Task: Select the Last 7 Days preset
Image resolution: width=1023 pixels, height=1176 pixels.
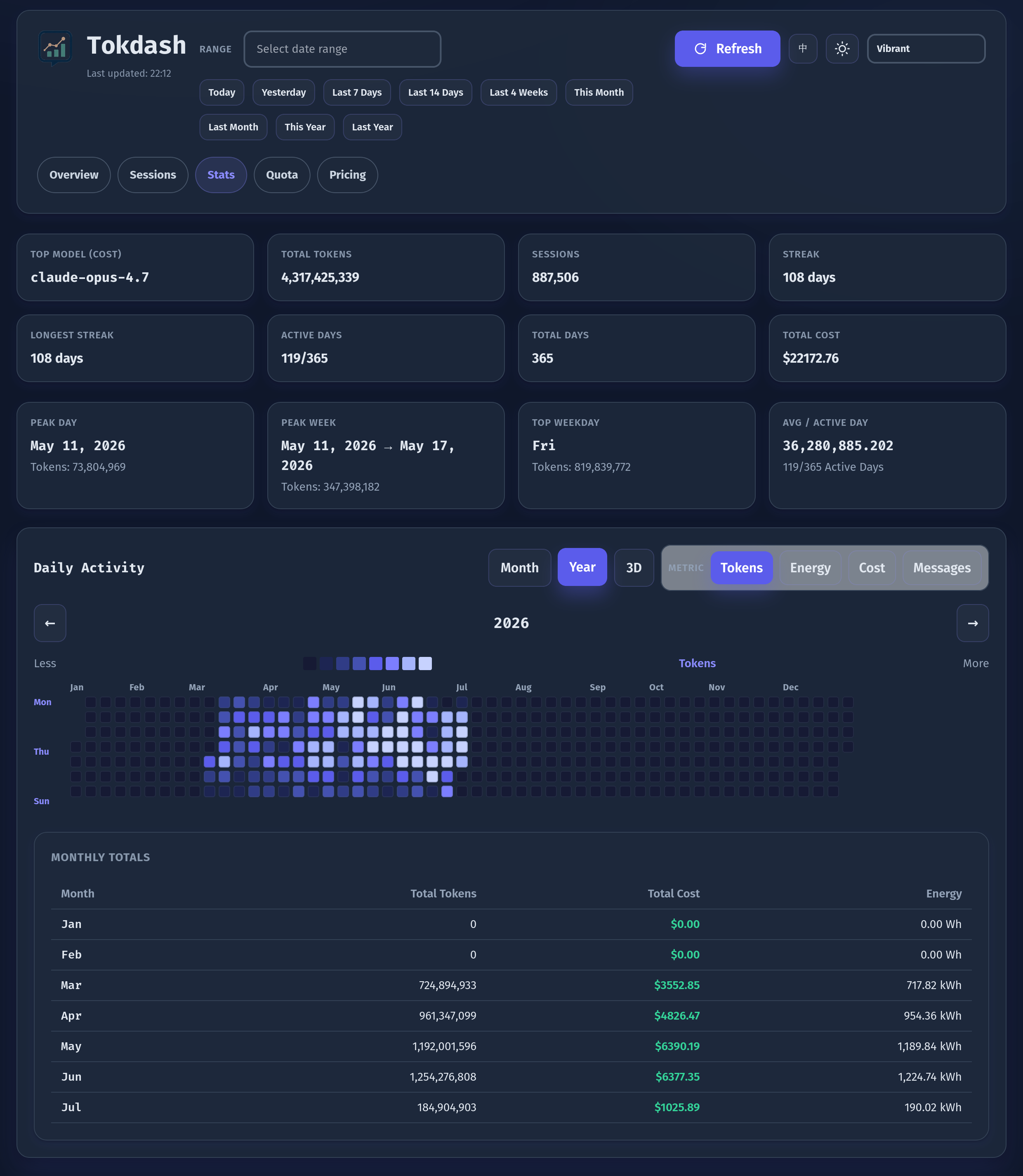Action: [357, 92]
